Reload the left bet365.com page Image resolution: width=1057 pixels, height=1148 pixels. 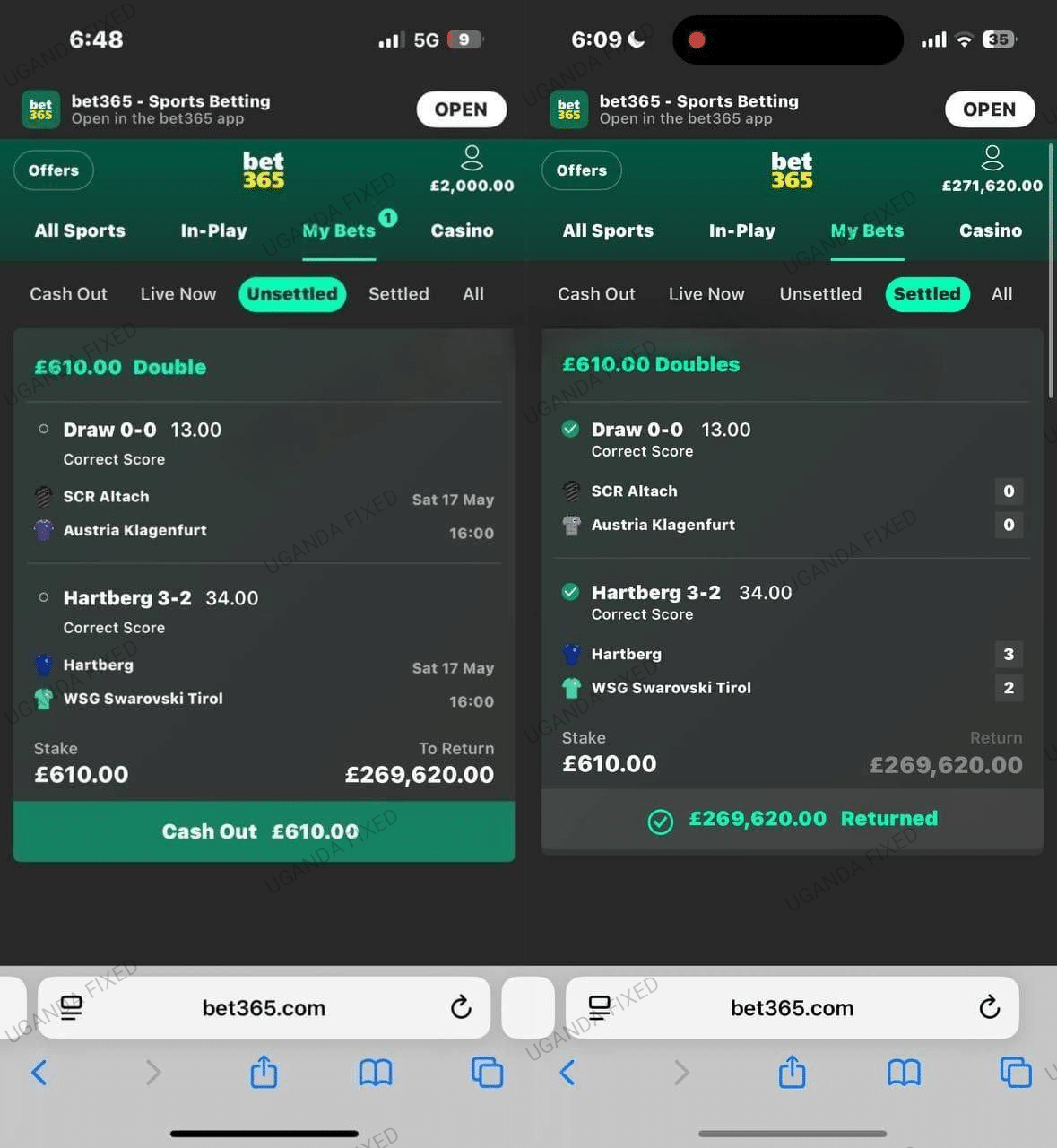click(x=461, y=1007)
